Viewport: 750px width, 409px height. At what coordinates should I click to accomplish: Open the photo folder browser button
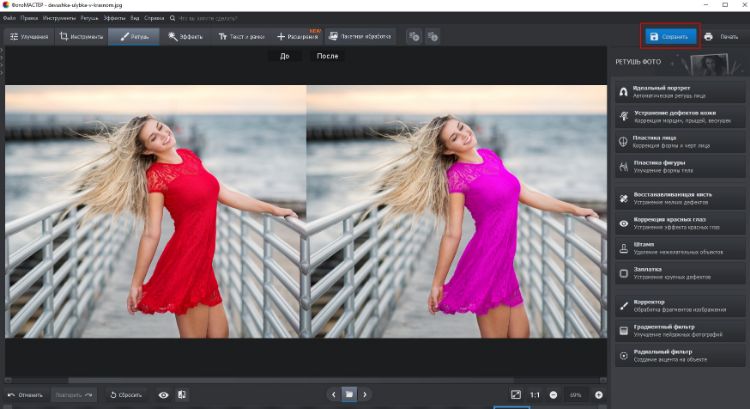[349, 395]
